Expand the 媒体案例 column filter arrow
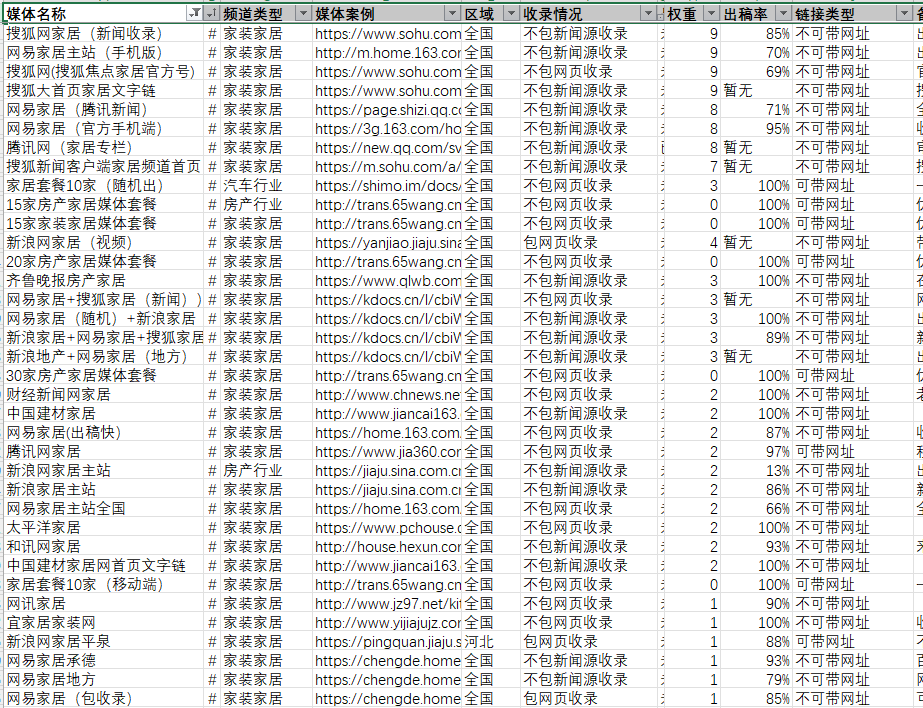 point(452,14)
